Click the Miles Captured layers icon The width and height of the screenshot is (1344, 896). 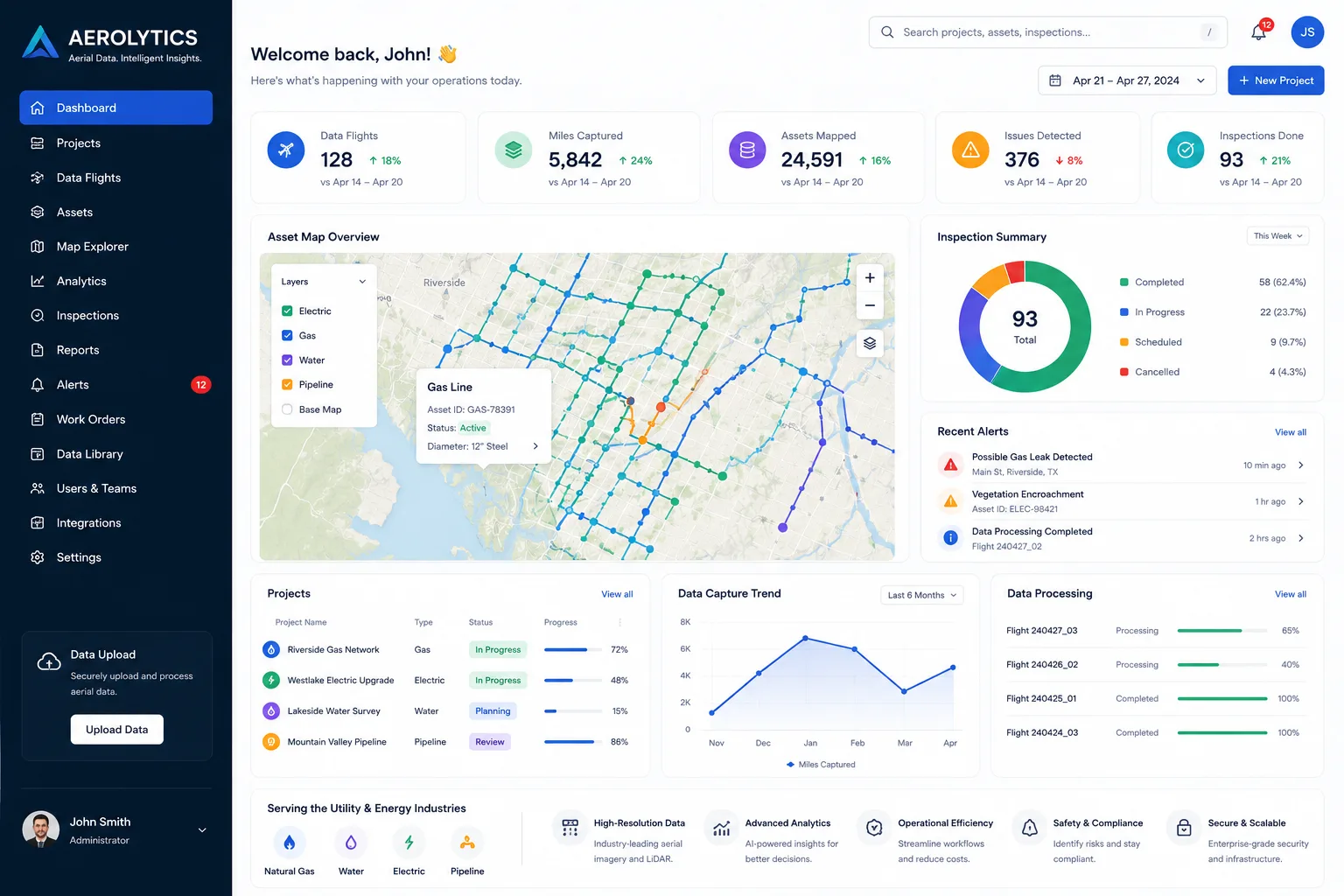(514, 150)
